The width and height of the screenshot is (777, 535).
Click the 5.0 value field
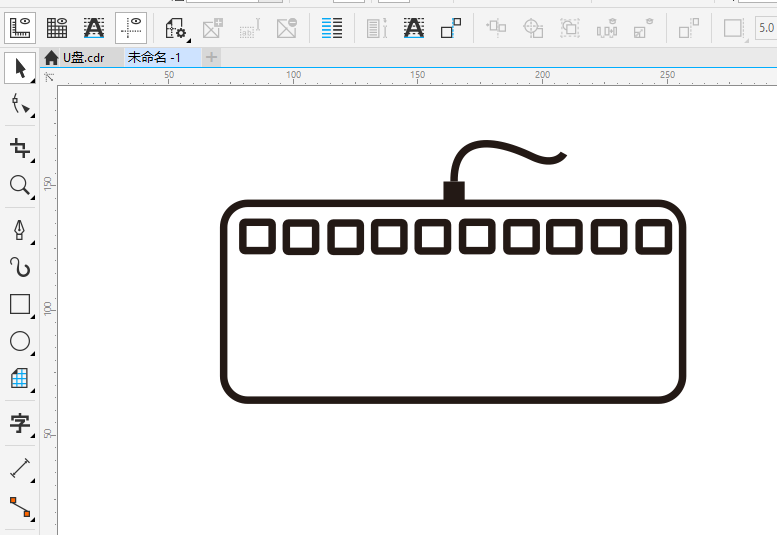pyautogui.click(x=766, y=28)
